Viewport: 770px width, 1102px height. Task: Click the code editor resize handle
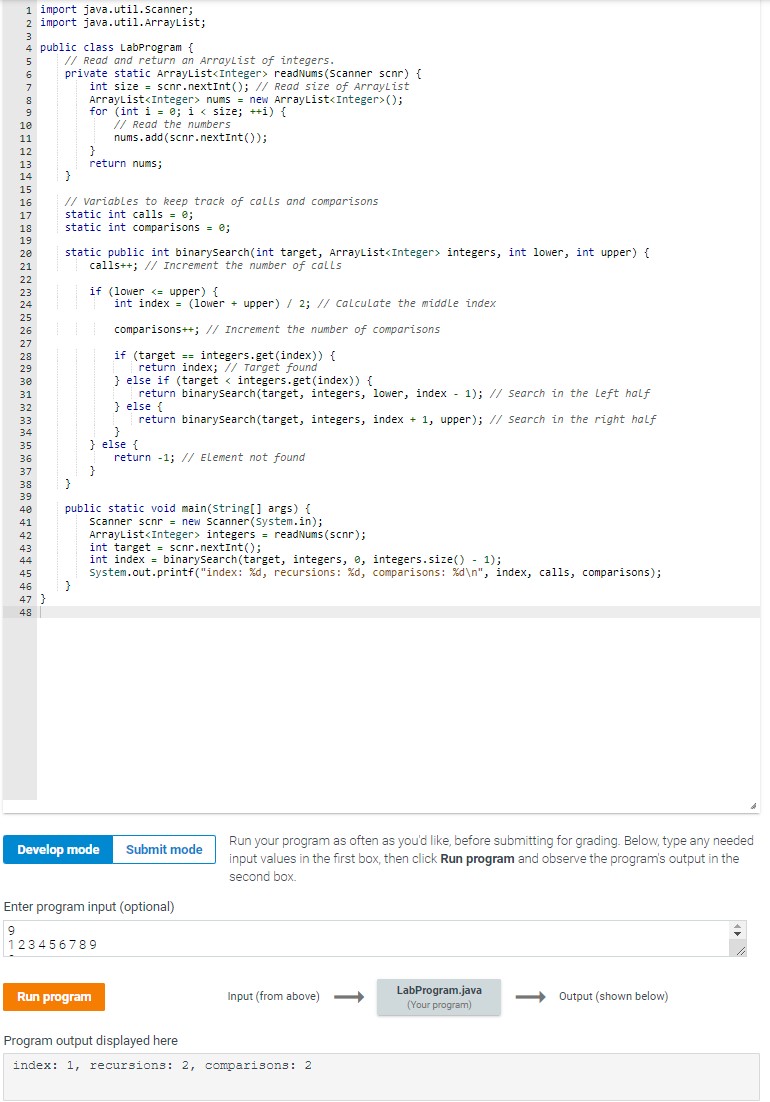pos(754,806)
